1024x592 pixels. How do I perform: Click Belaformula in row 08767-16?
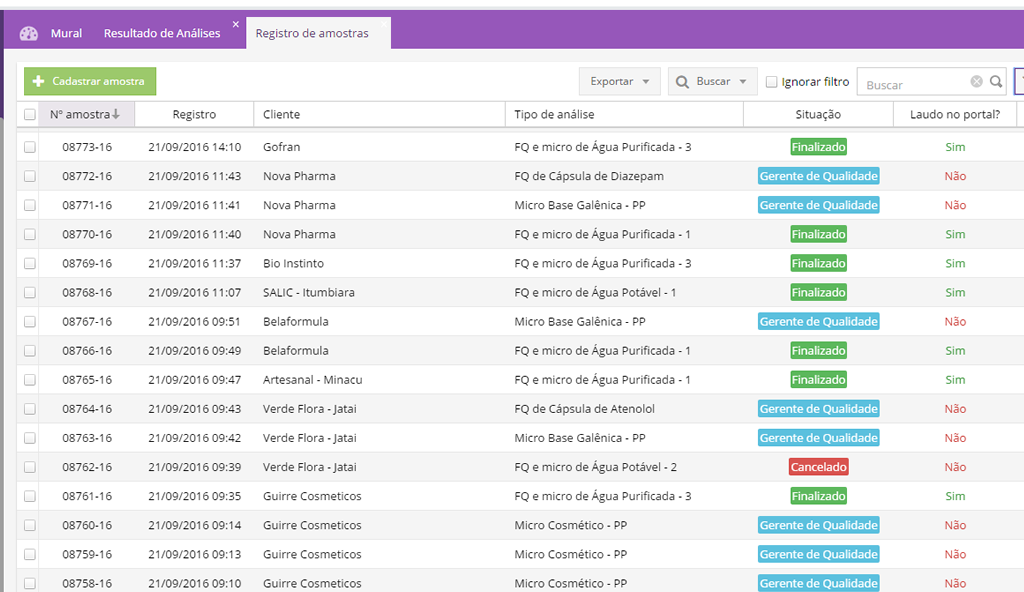(x=296, y=321)
